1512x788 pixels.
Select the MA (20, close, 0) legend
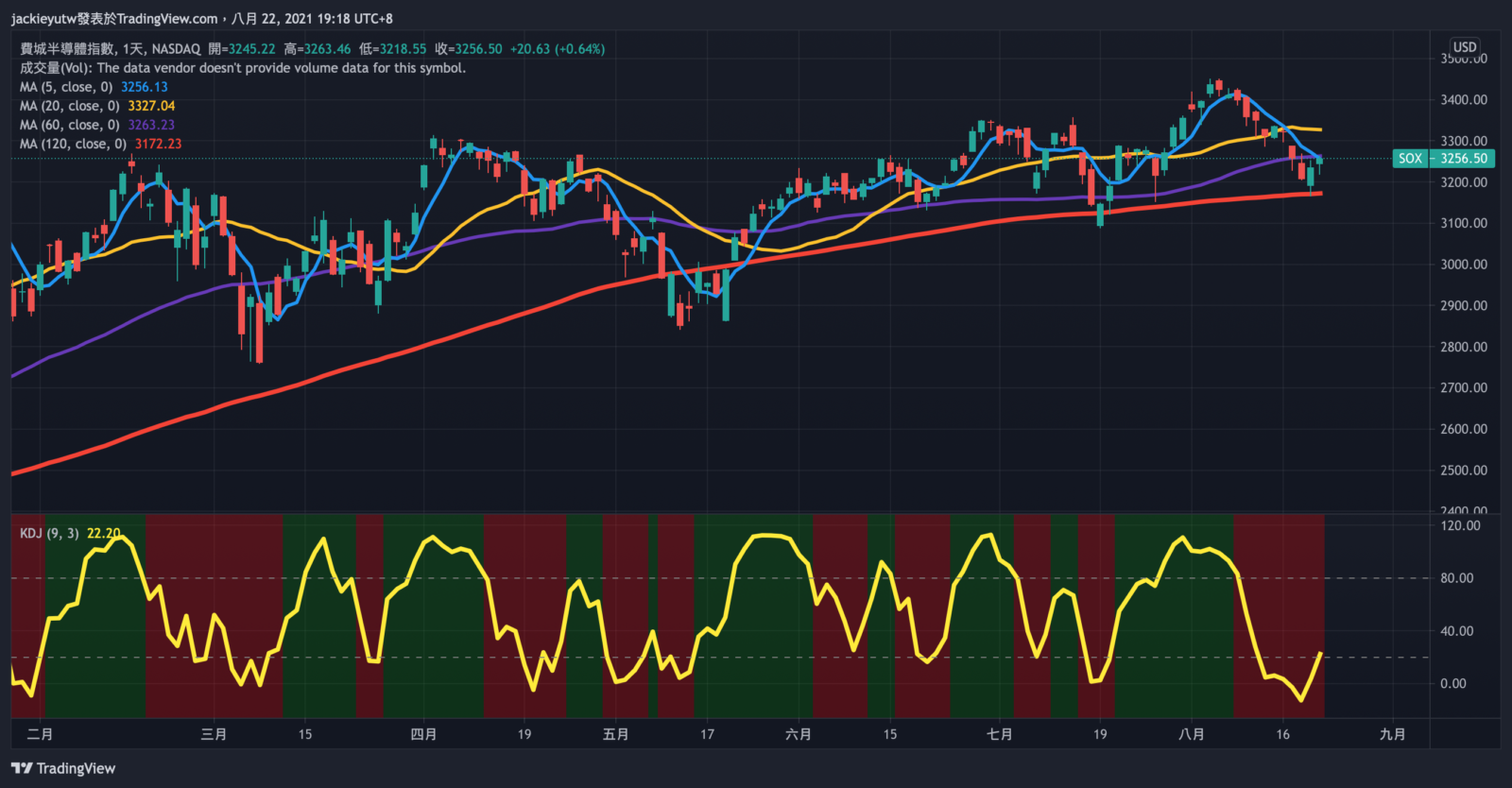pos(69,106)
